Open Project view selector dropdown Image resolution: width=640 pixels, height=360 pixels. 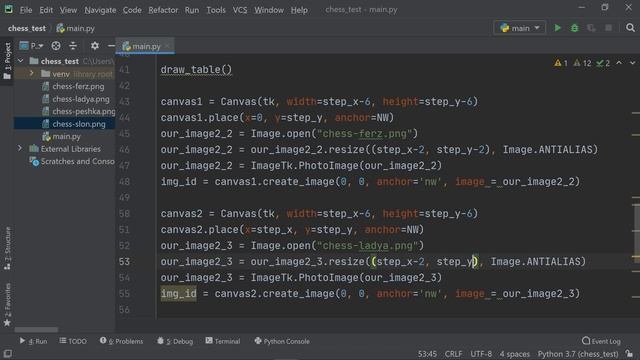pyautogui.click(x=31, y=46)
